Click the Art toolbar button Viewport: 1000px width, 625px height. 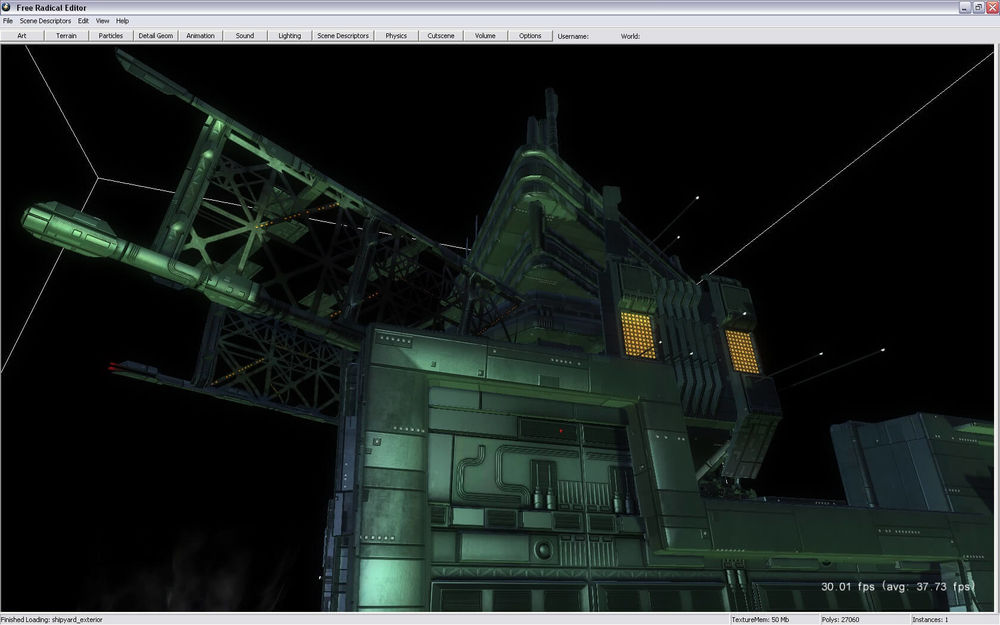click(22, 36)
